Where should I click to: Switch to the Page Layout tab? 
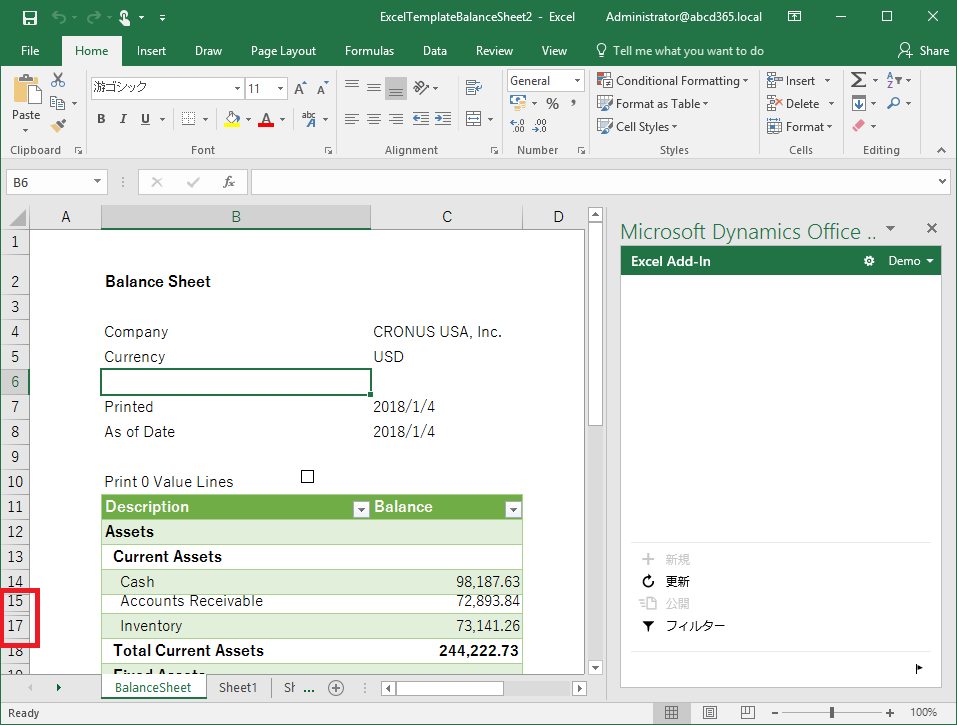(283, 51)
